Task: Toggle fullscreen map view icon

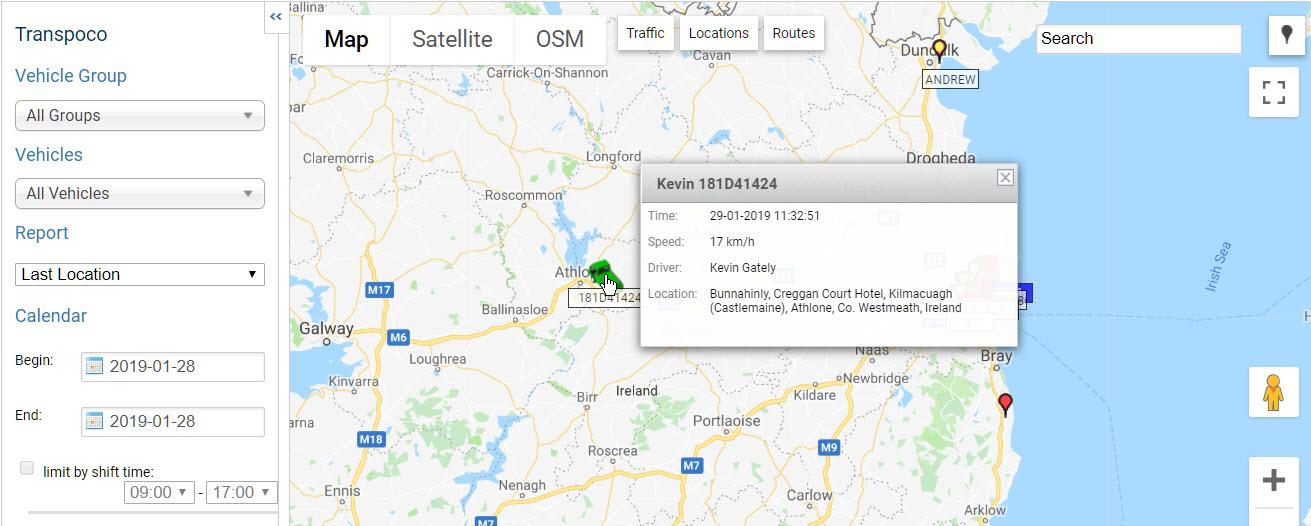Action: point(1273,93)
